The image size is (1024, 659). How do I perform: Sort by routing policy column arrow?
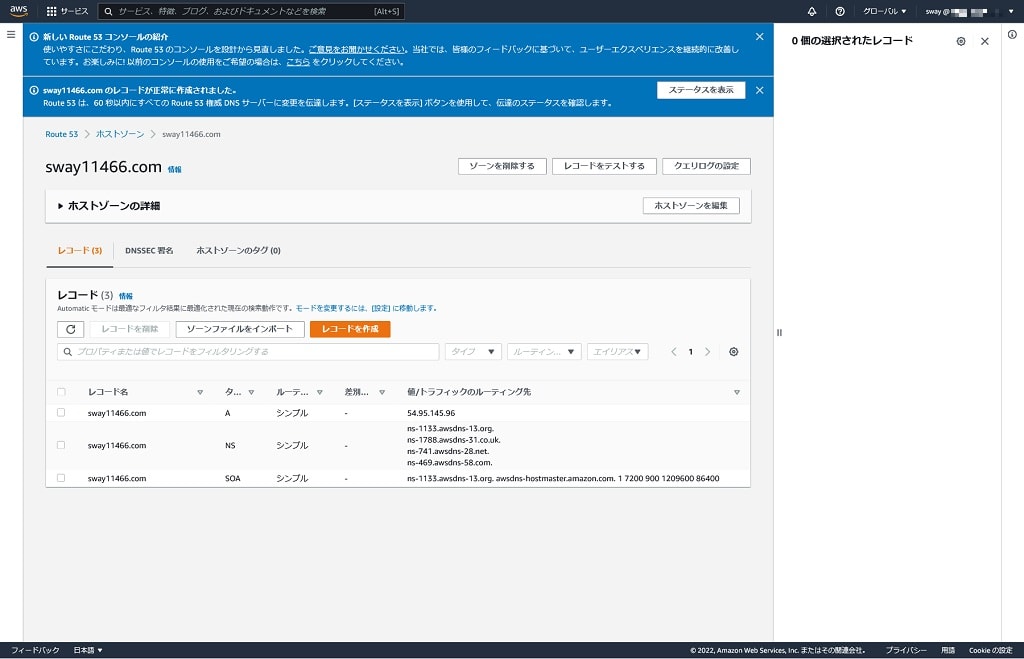pos(319,393)
